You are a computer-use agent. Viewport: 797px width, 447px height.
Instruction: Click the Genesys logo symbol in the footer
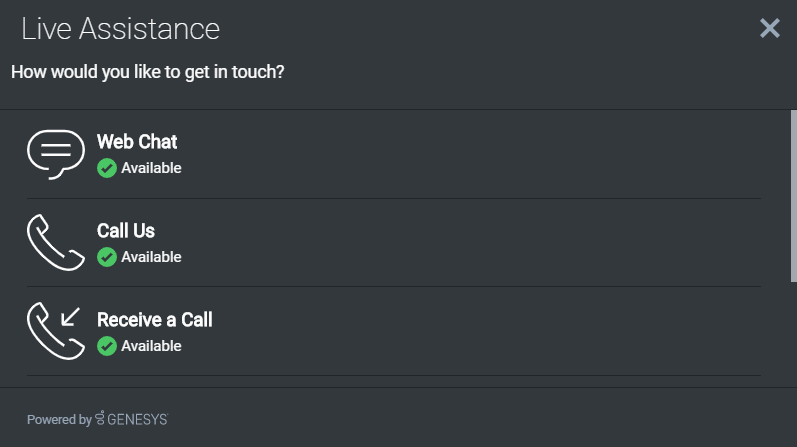point(100,419)
